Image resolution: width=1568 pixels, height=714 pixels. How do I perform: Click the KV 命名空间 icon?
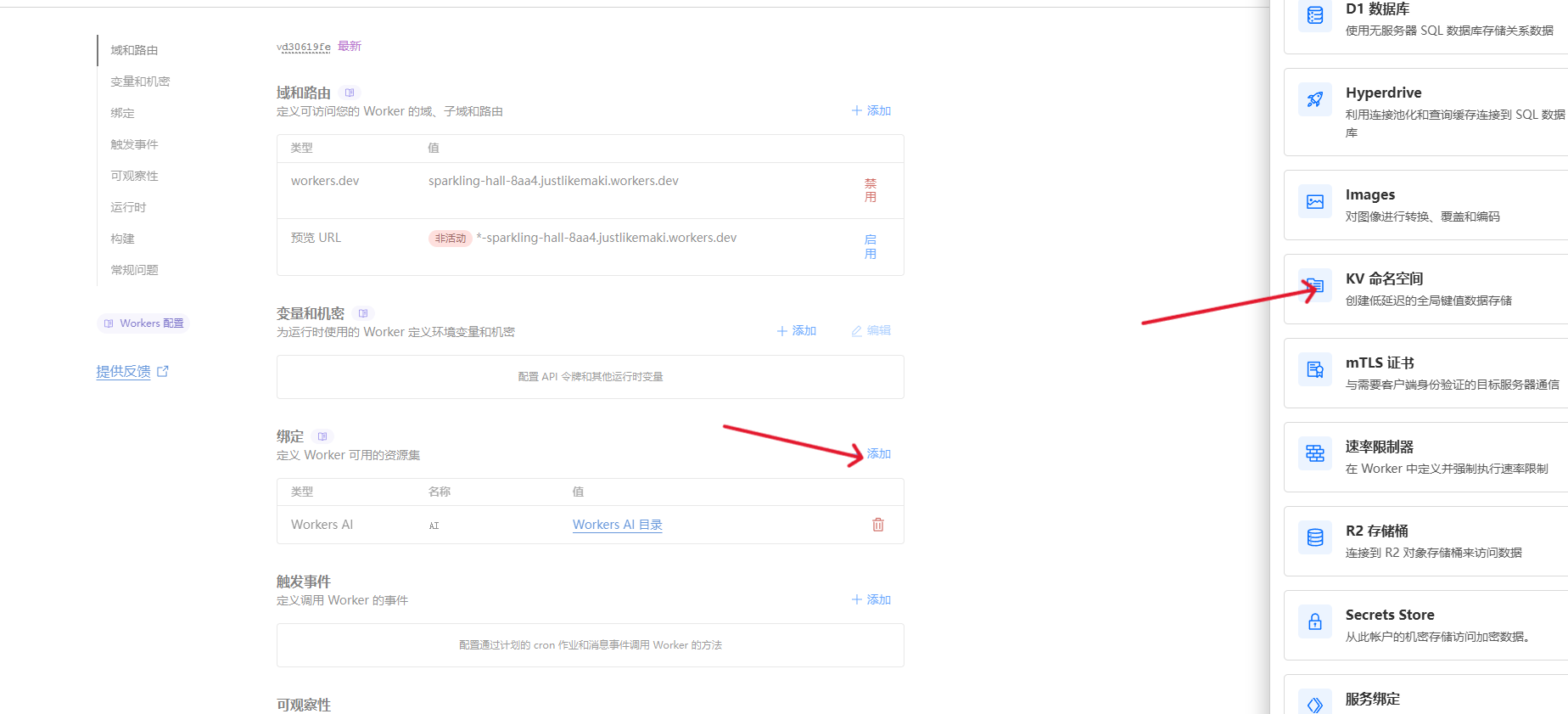click(1315, 285)
